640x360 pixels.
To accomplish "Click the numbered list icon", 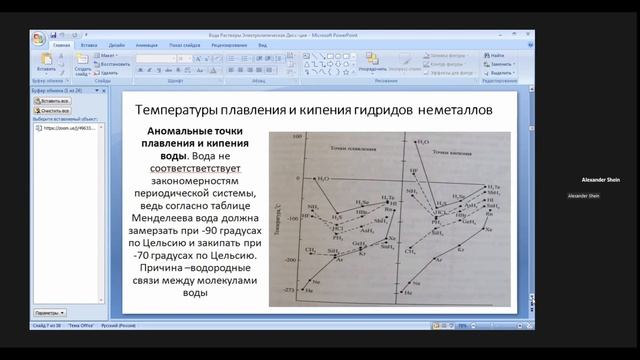I will [244, 59].
